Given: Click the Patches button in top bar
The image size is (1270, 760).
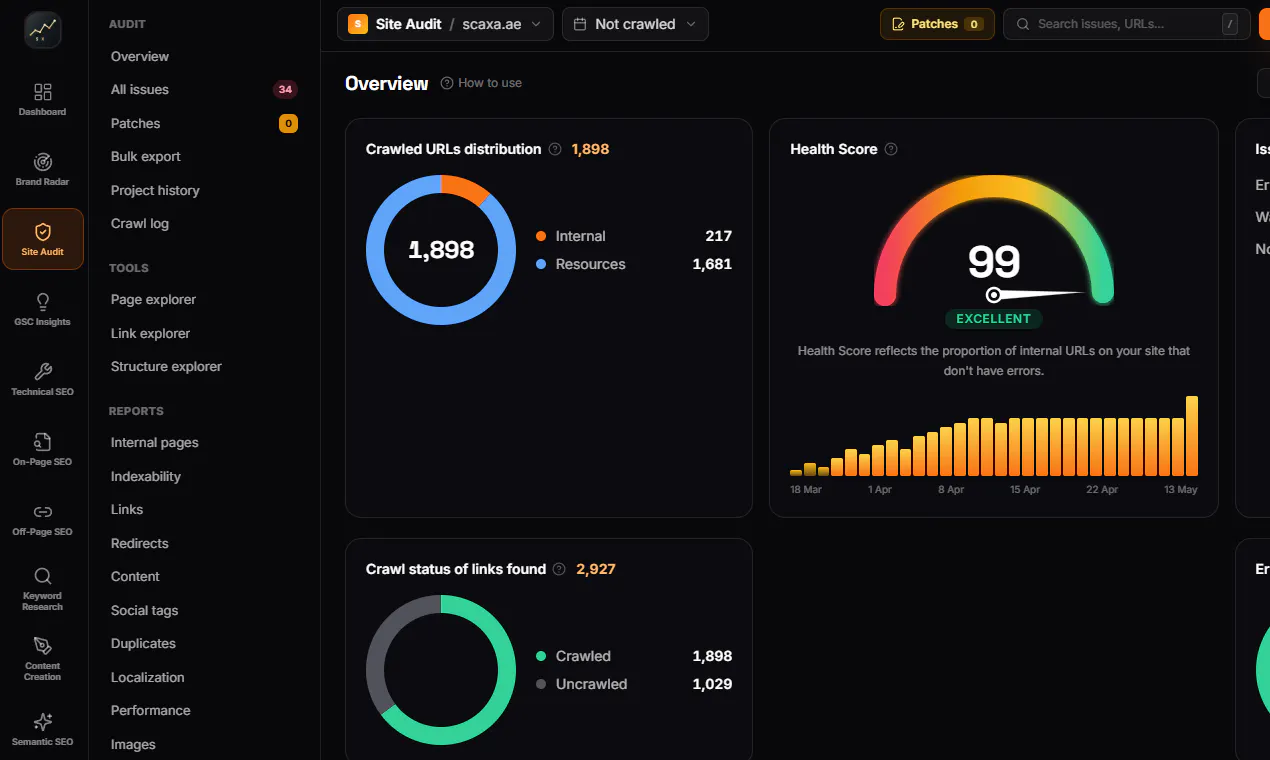Looking at the screenshot, I should point(937,24).
